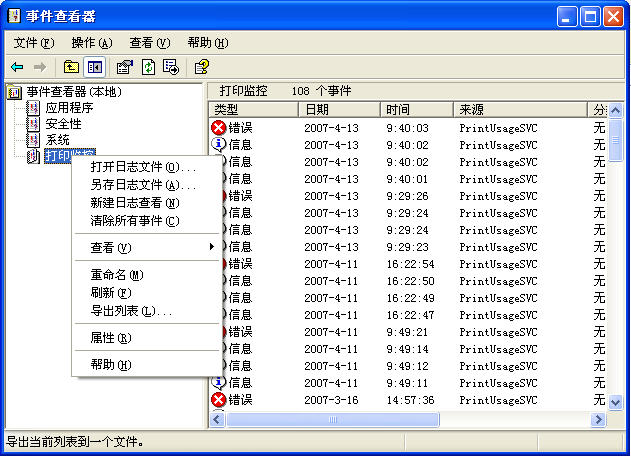
Task: Click the Help toolbar icon
Action: [201, 67]
